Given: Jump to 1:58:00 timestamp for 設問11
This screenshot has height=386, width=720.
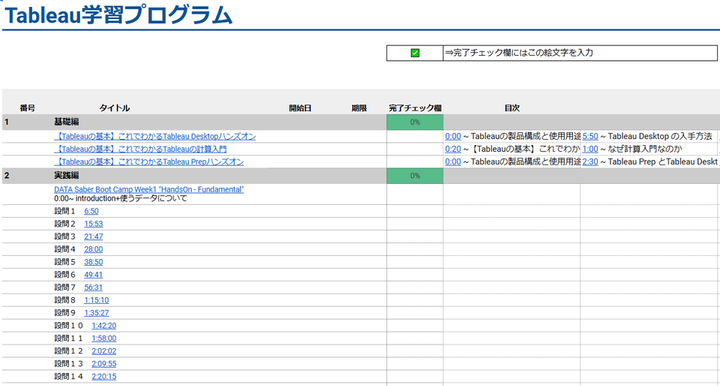Looking at the screenshot, I should (x=104, y=338).
